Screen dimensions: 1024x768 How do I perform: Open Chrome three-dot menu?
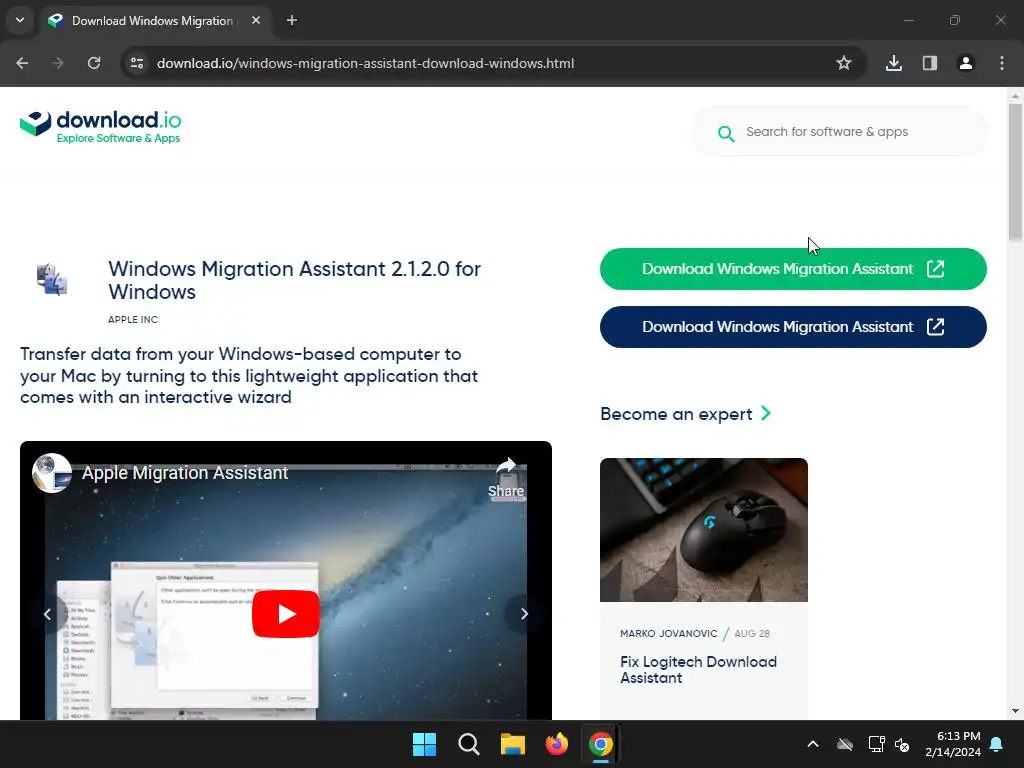[x=1002, y=63]
